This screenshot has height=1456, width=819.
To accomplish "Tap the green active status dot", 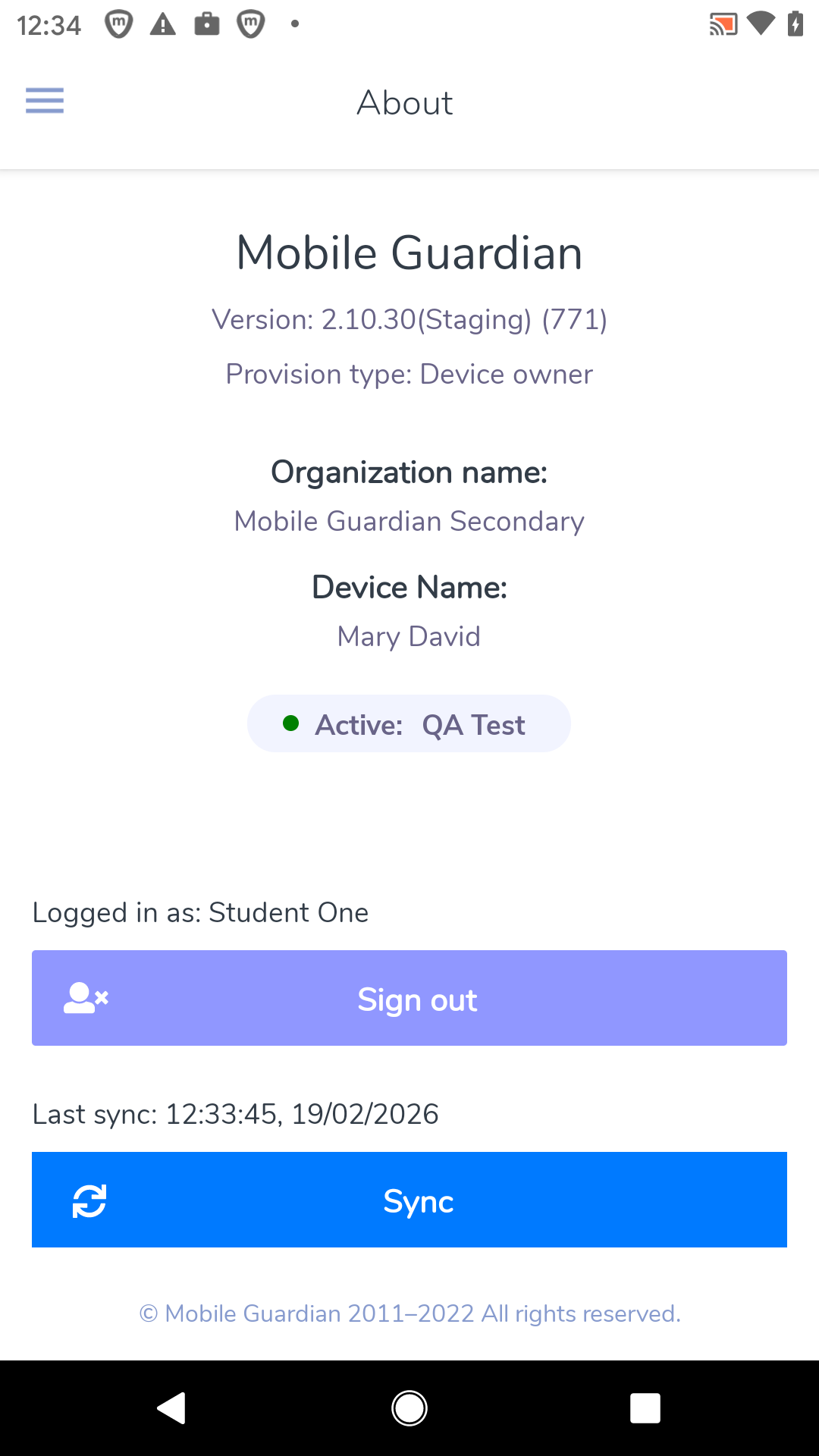I will click(x=290, y=723).
